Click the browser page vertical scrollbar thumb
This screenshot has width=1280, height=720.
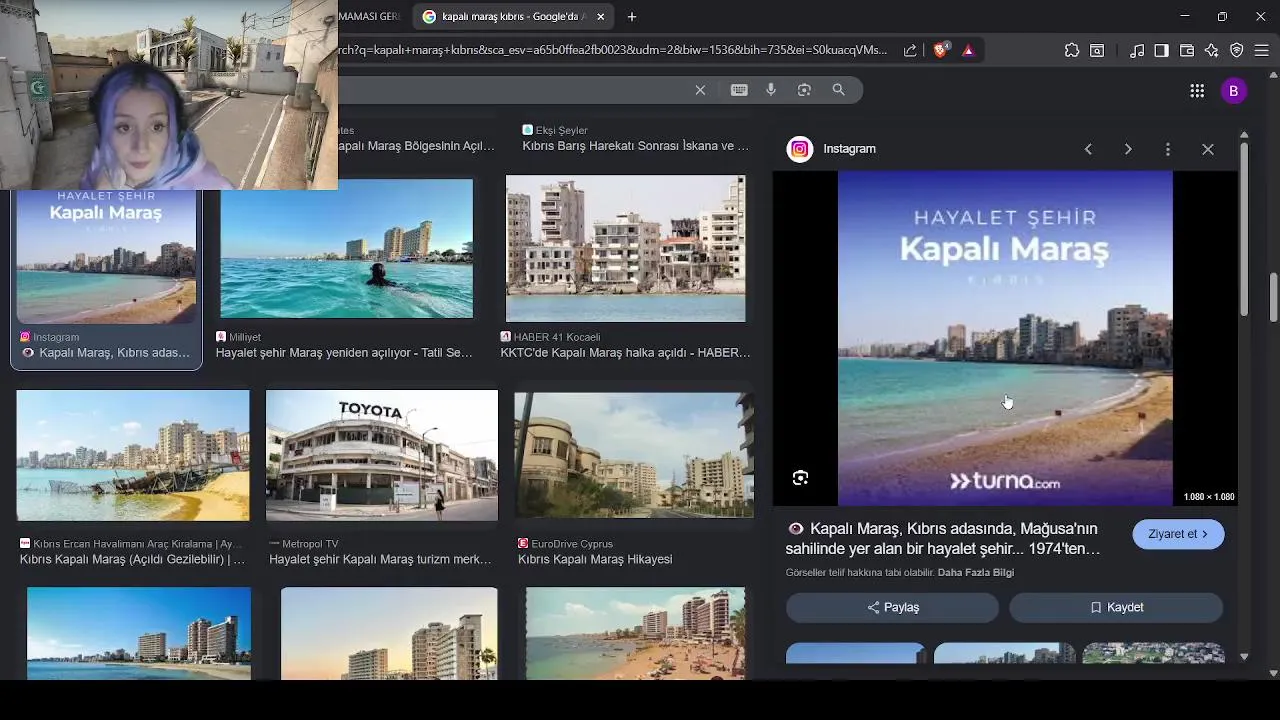pyautogui.click(x=1274, y=298)
